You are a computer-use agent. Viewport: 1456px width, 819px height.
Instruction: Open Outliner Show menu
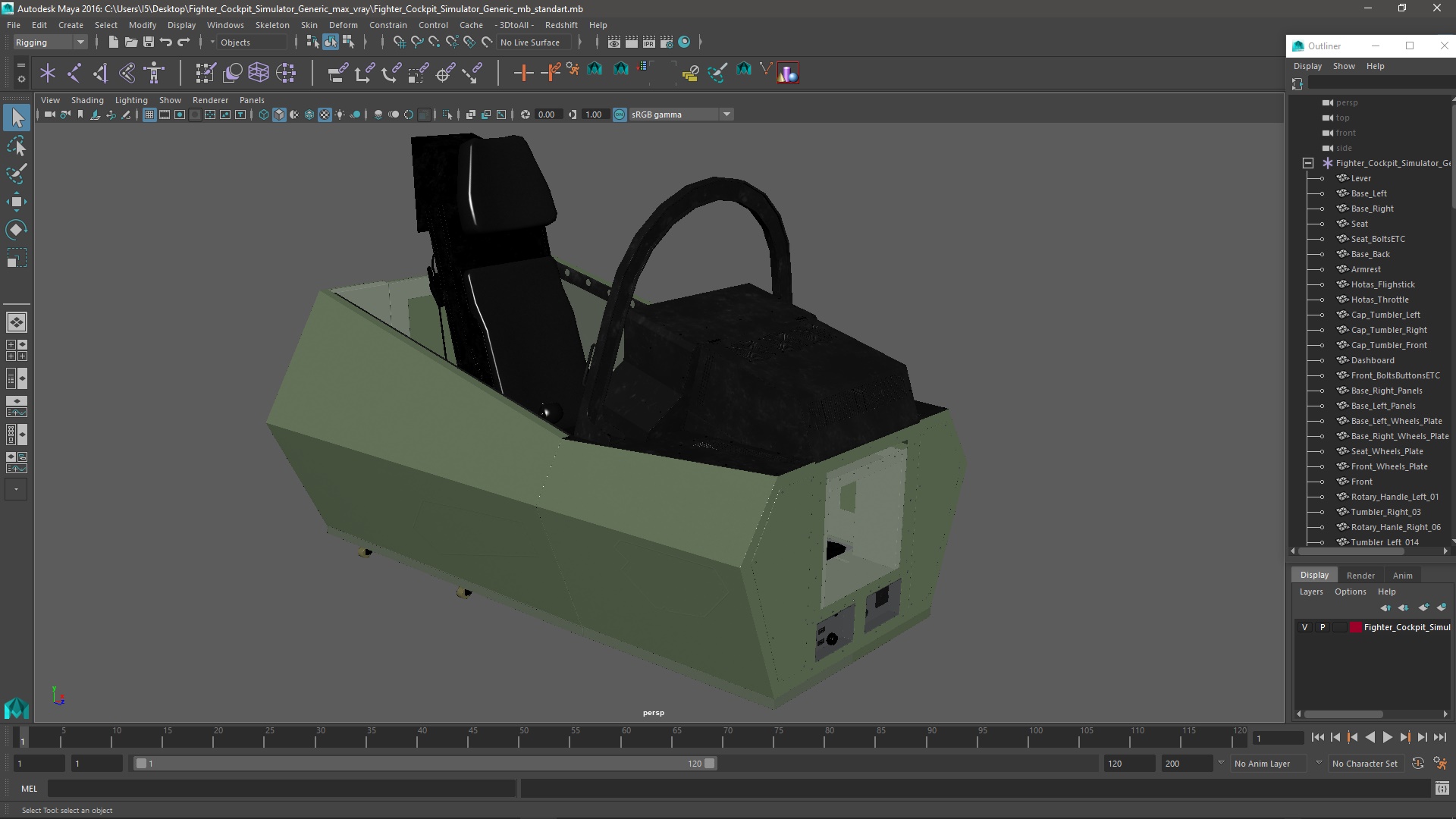pos(1344,66)
